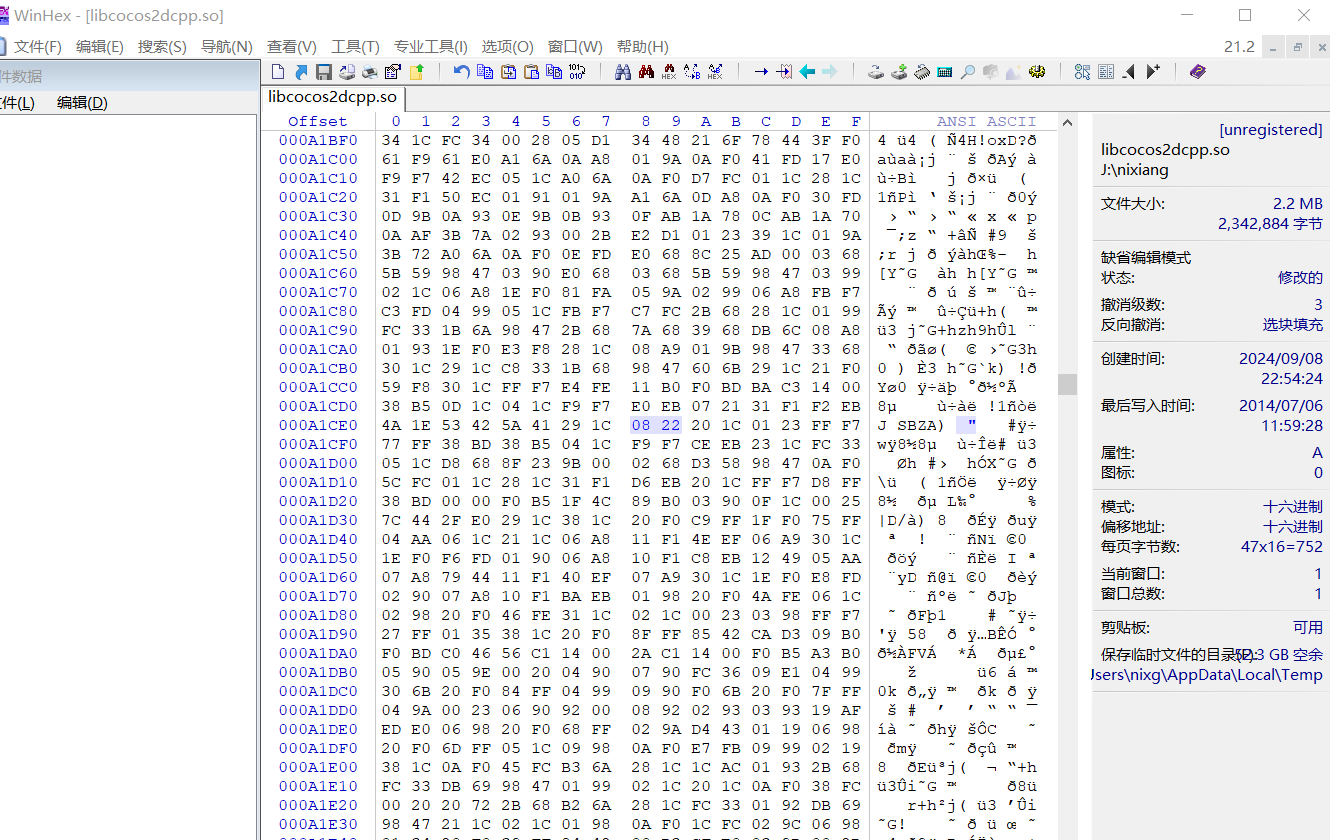The height and width of the screenshot is (840, 1330).
Task: Open Find Hex Values red binoculars icon
Action: coord(669,72)
